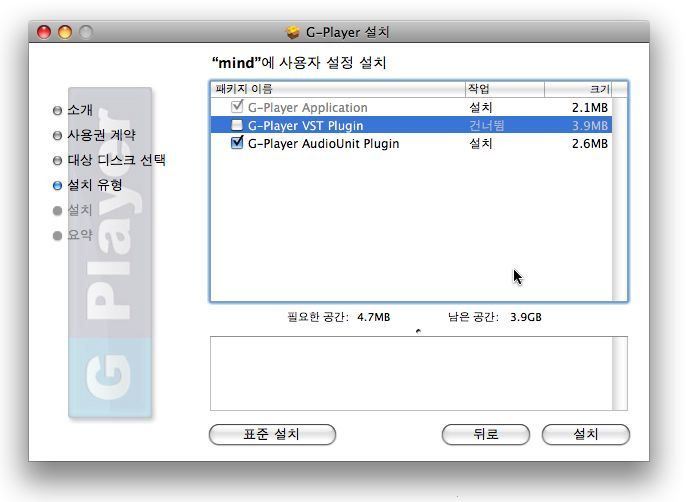686x502 pixels.
Task: Click the 설치 action for AudioUnit Plugin
Action: point(480,144)
